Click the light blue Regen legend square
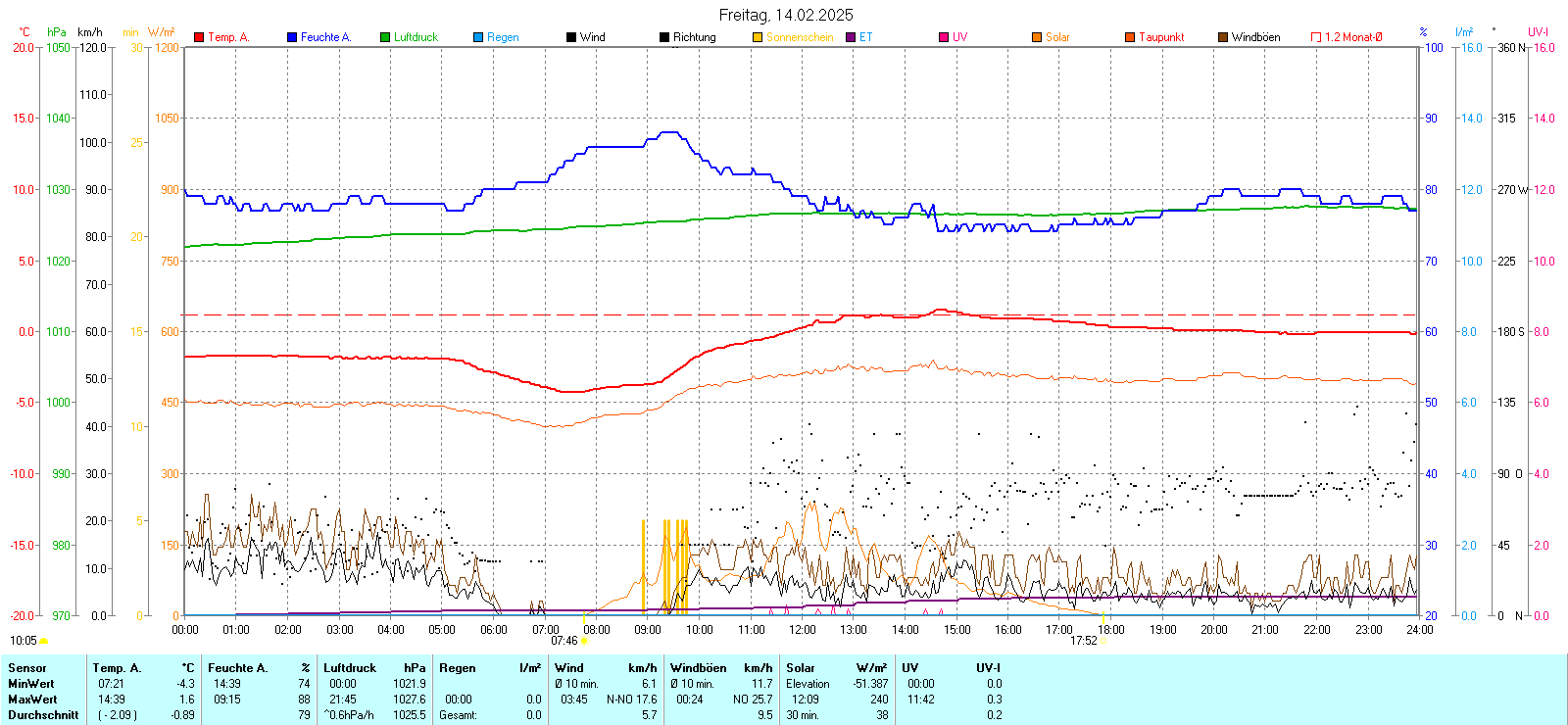Image resolution: width=1568 pixels, height=725 pixels. pos(478,37)
